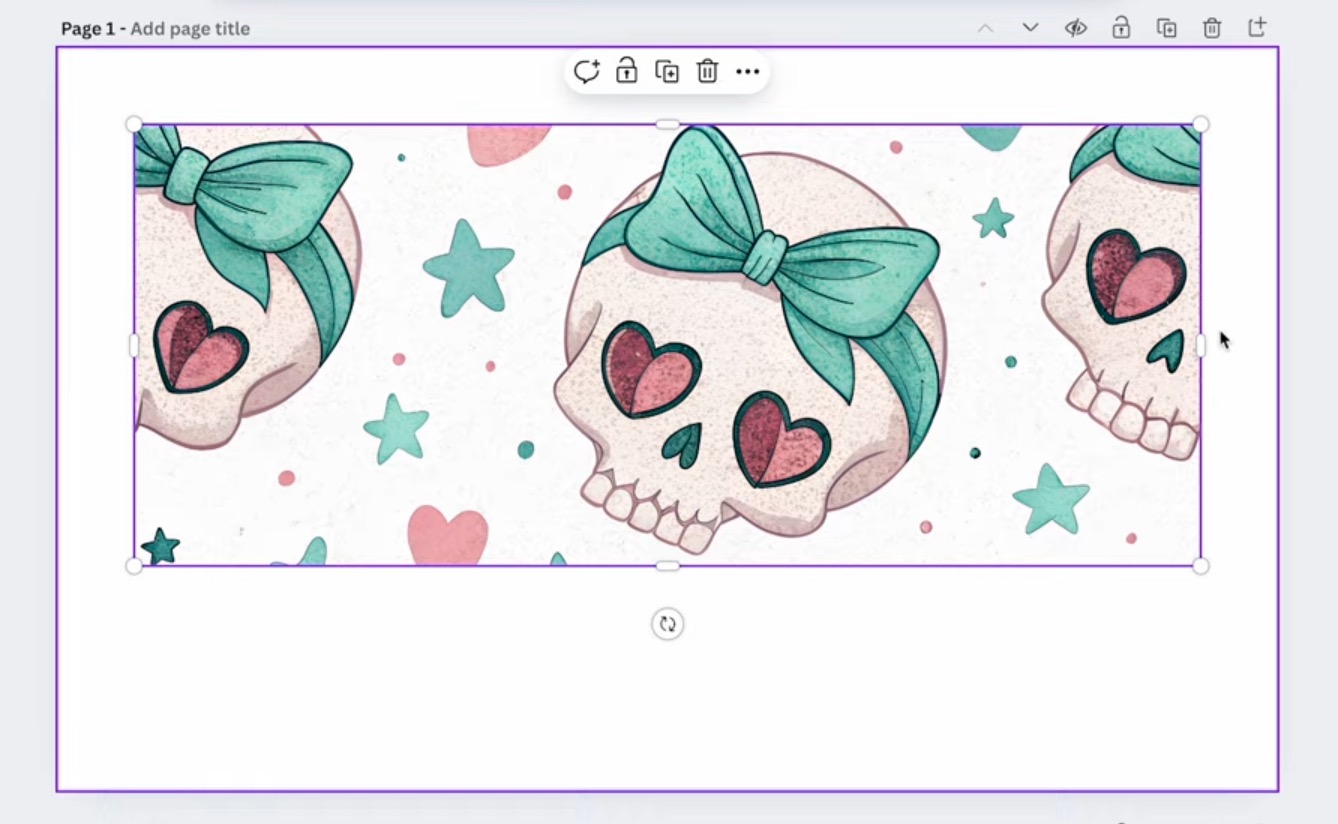Click the bottom-right corner resize handle
Image resolution: width=1338 pixels, height=824 pixels.
tap(1201, 566)
